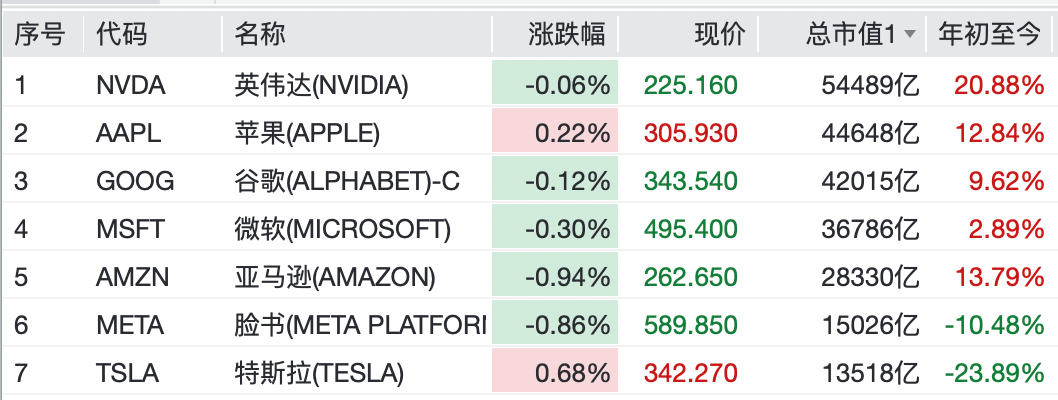The image size is (1058, 400).
Task: Click the 年初至今 column header
Action: [x=989, y=34]
